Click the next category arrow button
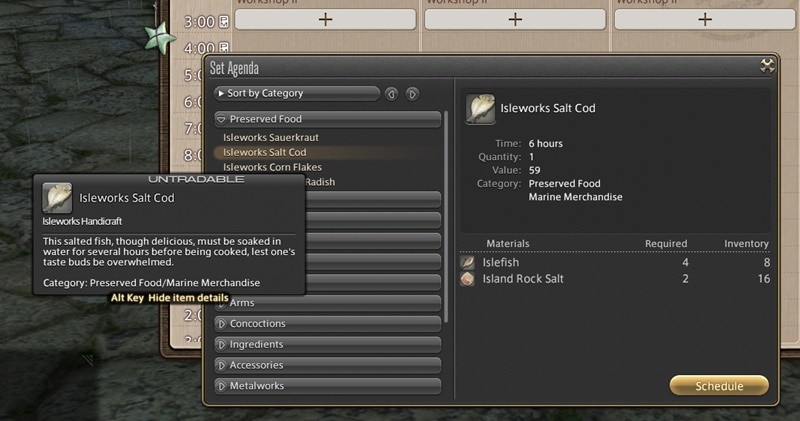 tap(412, 94)
